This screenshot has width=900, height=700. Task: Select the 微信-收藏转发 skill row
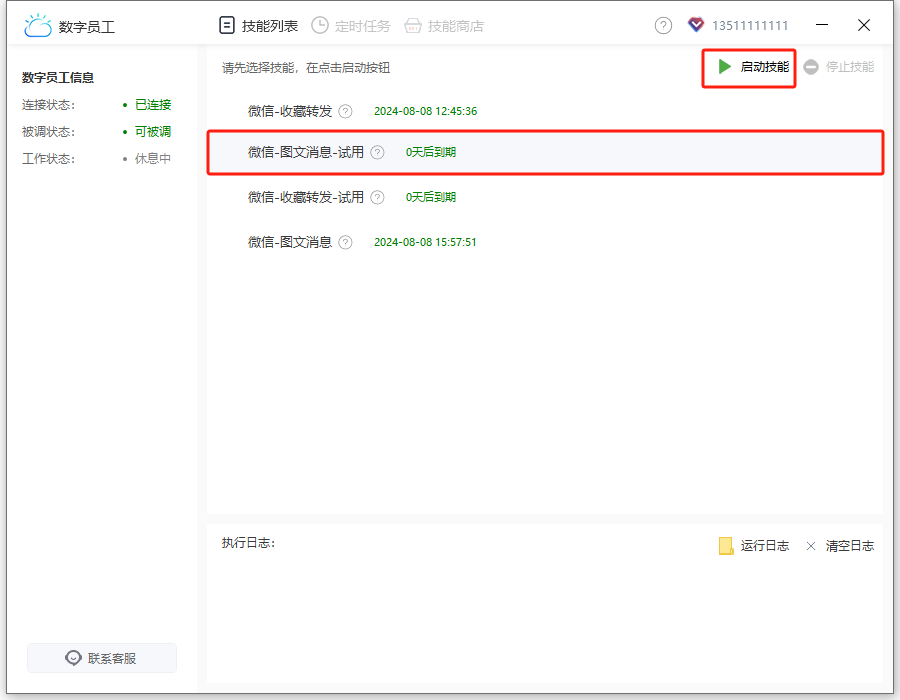pos(545,111)
